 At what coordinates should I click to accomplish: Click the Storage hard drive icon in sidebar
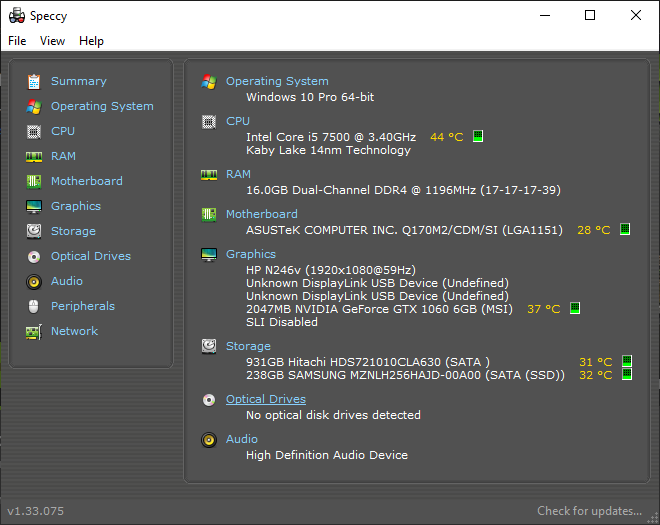pos(34,232)
